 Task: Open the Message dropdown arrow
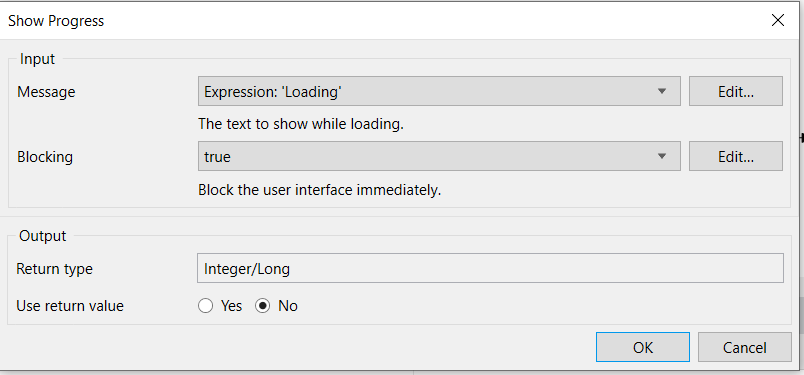click(x=661, y=91)
